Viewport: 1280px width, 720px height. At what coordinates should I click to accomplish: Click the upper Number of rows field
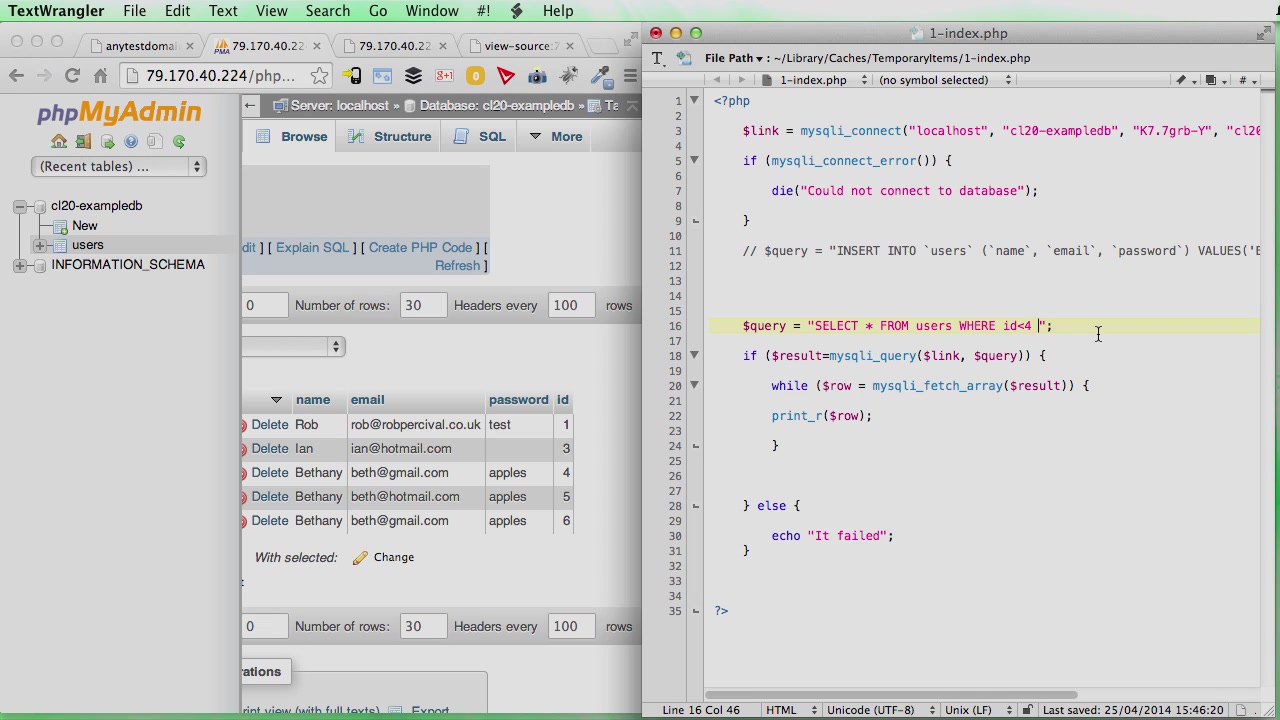tap(423, 306)
